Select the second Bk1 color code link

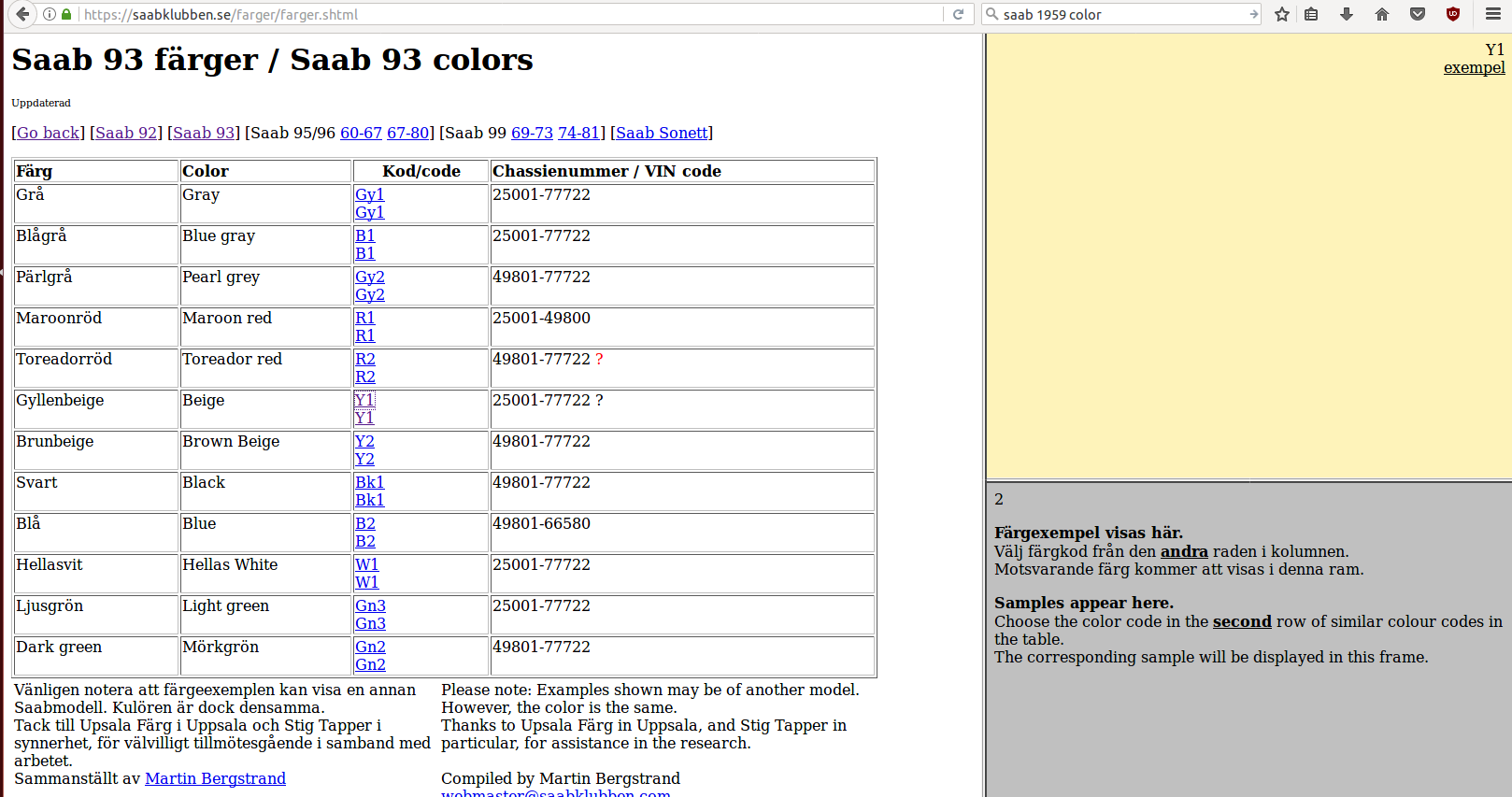(x=369, y=500)
